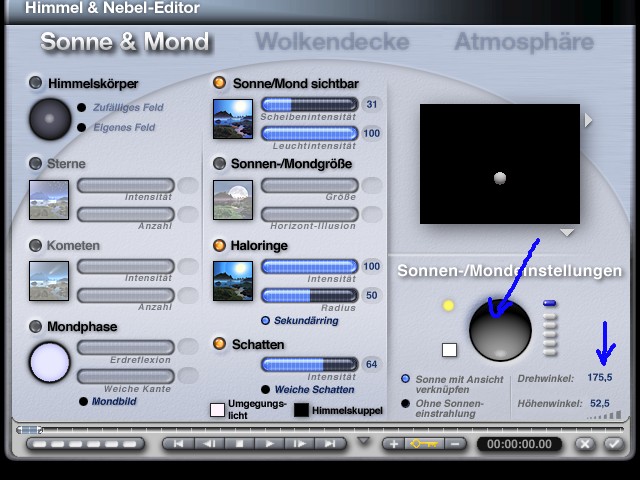Open the triangle menu below preview
The height and width of the screenshot is (480, 640).
(x=567, y=232)
